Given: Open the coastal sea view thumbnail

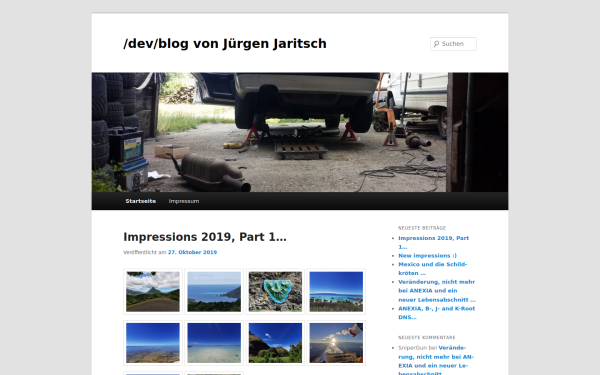Looking at the screenshot, I should 214,292.
